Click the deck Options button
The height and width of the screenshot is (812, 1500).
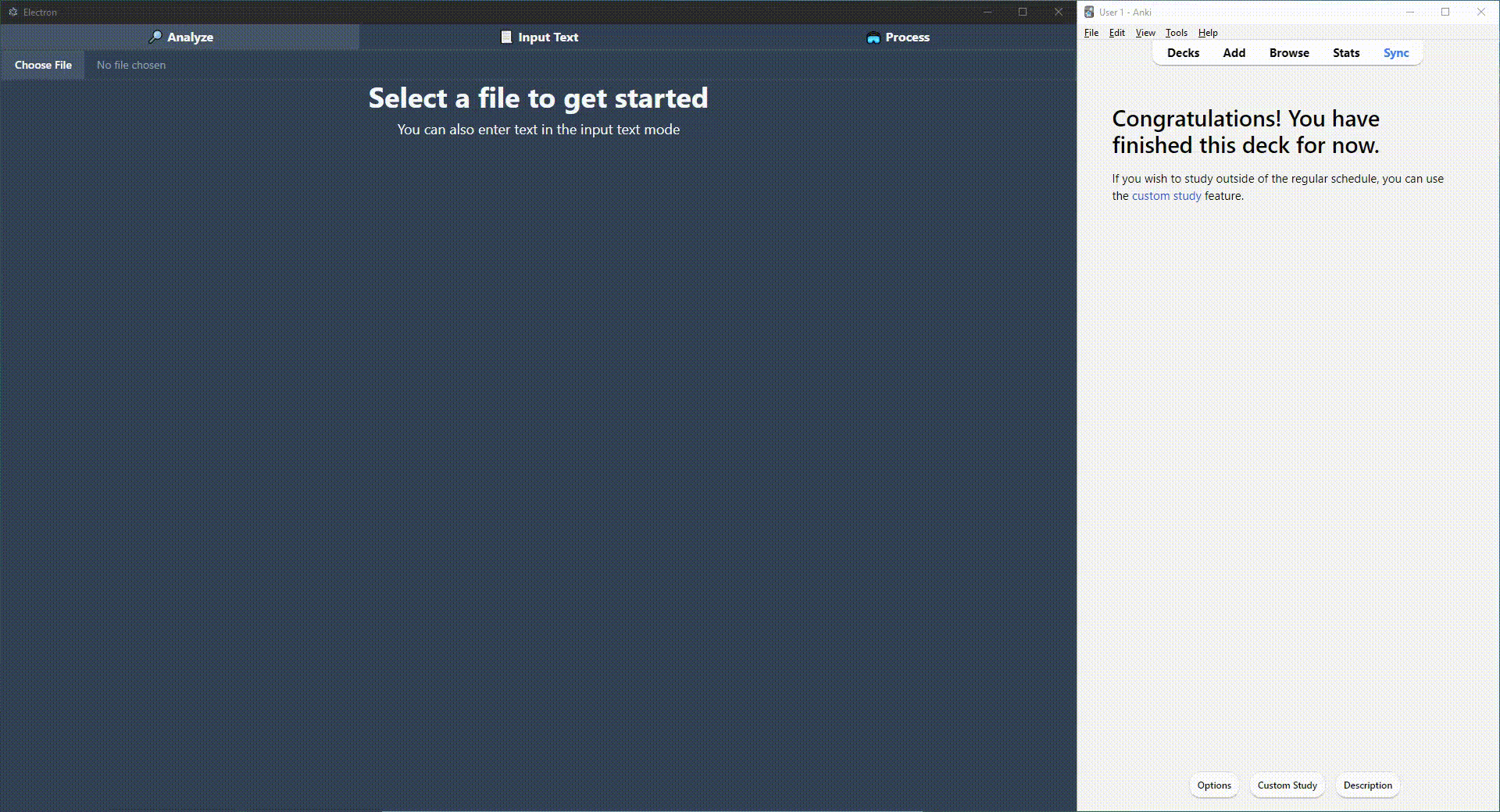point(1214,785)
